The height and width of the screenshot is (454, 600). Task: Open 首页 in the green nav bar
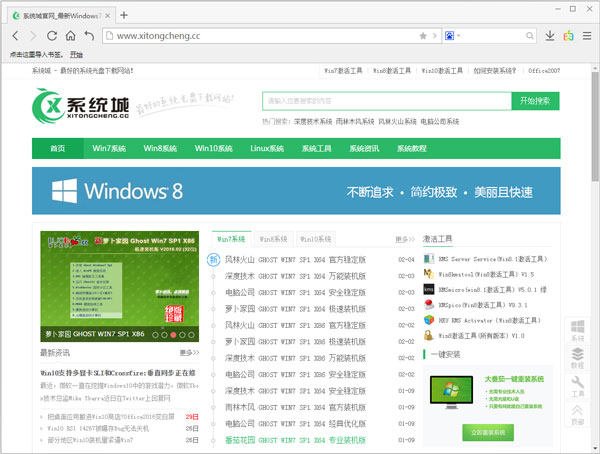click(58, 149)
